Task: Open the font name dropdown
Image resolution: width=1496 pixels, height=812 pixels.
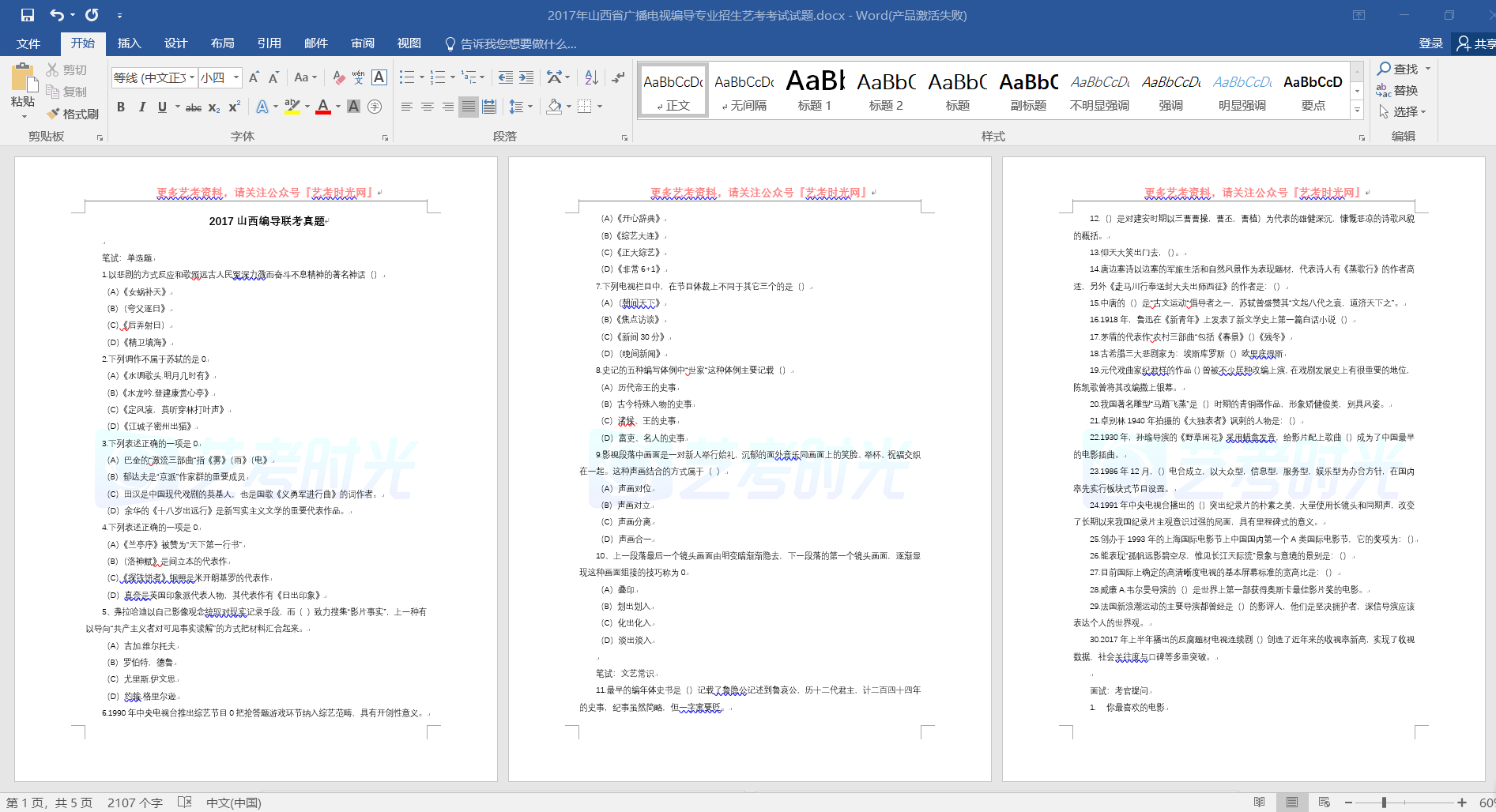Action: click(x=192, y=77)
